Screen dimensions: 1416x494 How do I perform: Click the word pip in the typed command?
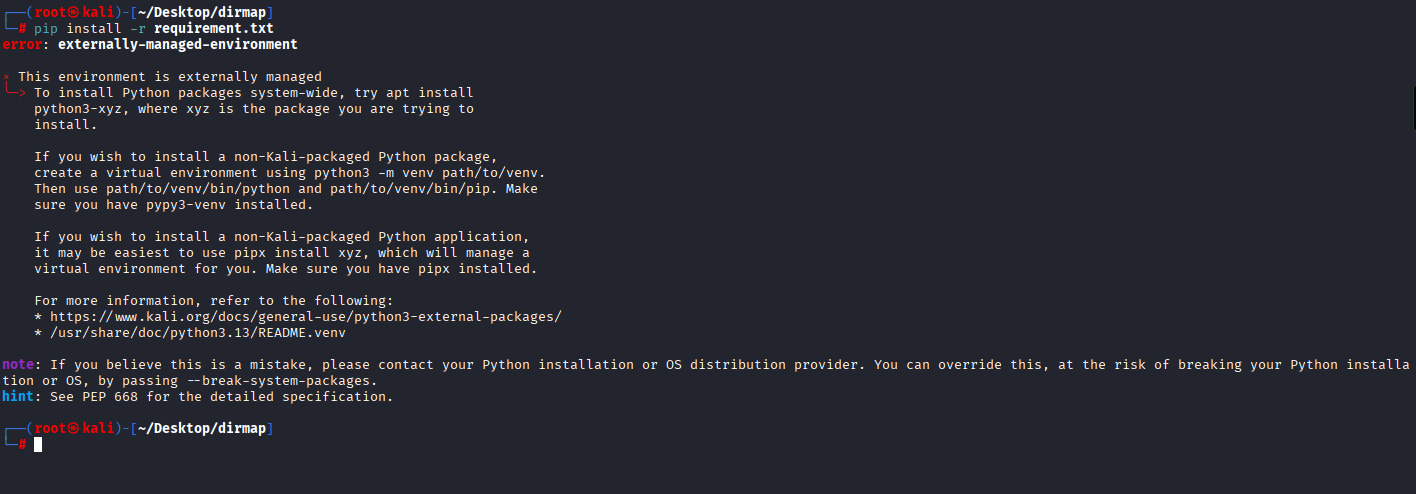point(46,29)
